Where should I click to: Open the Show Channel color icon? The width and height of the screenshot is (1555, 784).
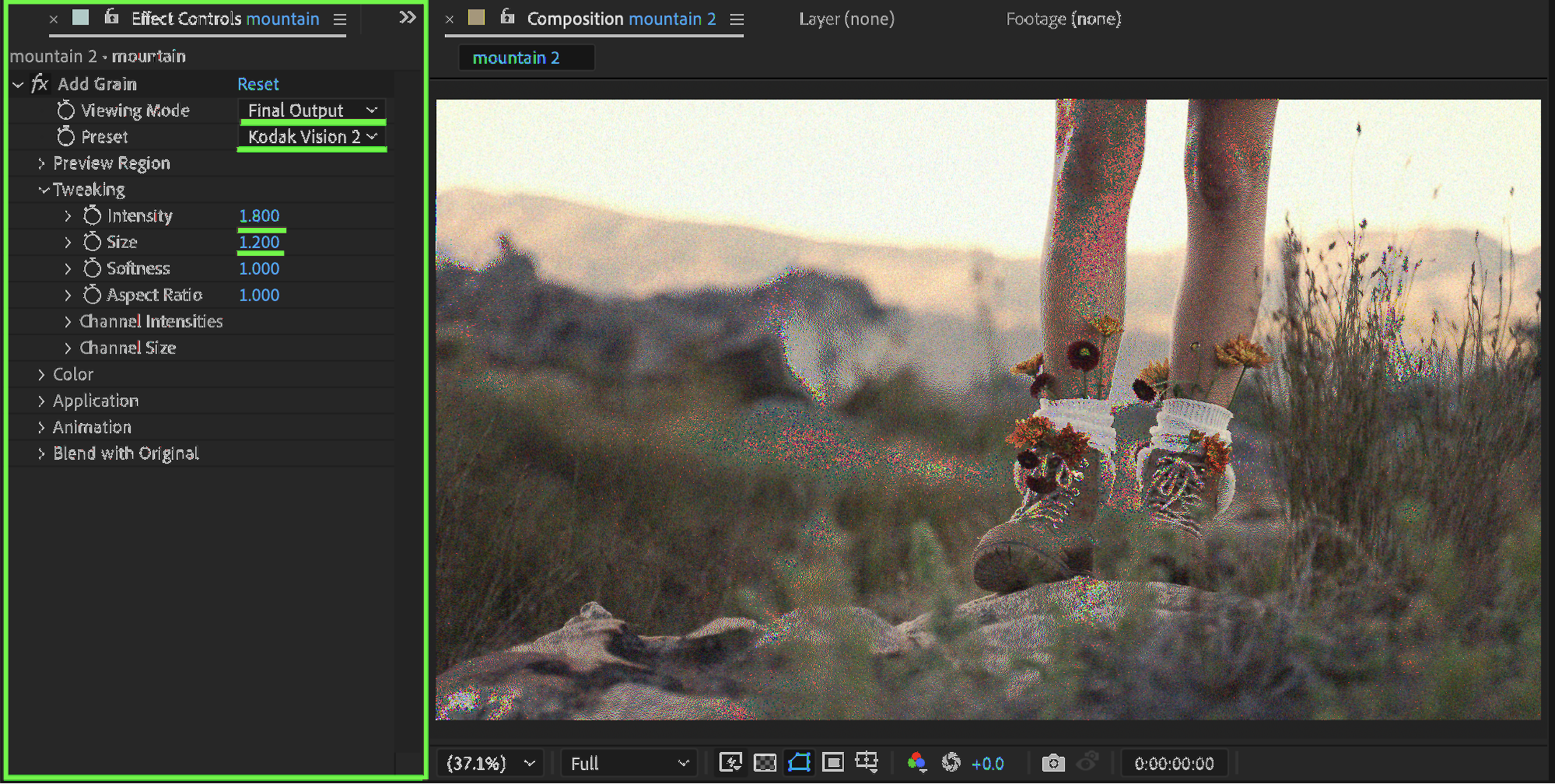[x=917, y=762]
